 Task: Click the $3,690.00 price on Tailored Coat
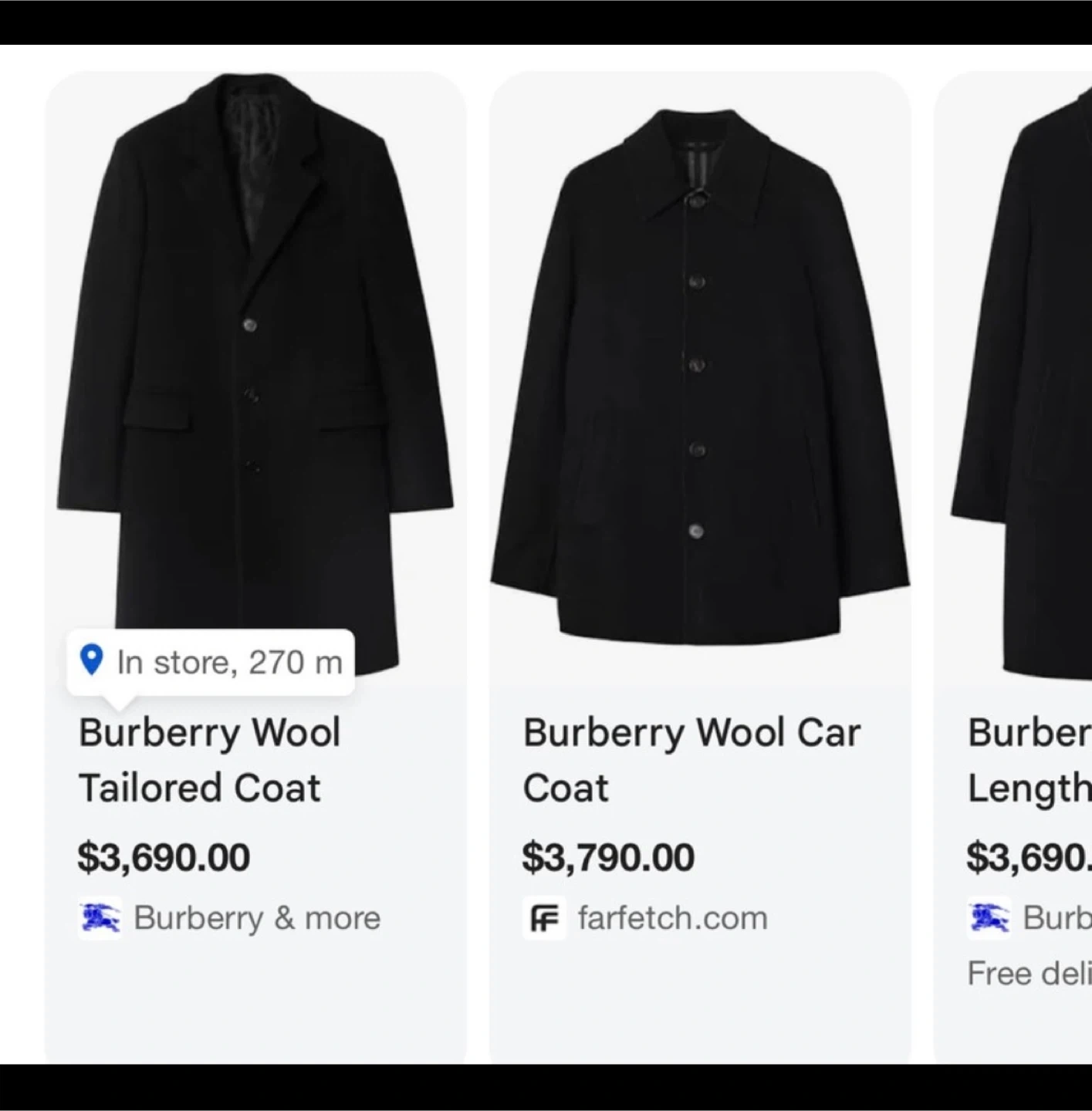(164, 857)
